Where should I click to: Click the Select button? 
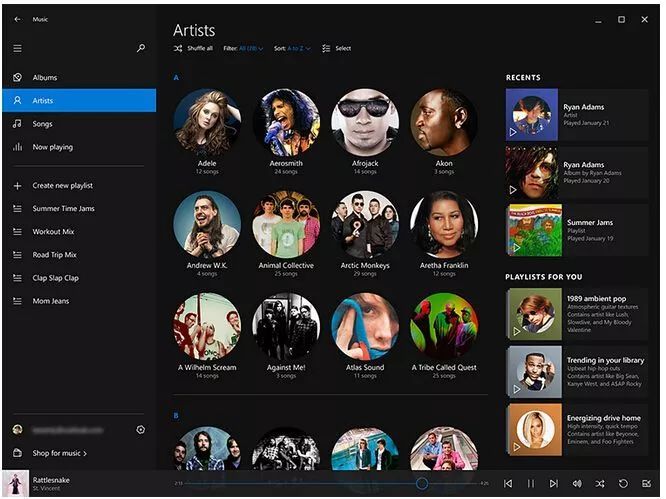click(x=336, y=48)
